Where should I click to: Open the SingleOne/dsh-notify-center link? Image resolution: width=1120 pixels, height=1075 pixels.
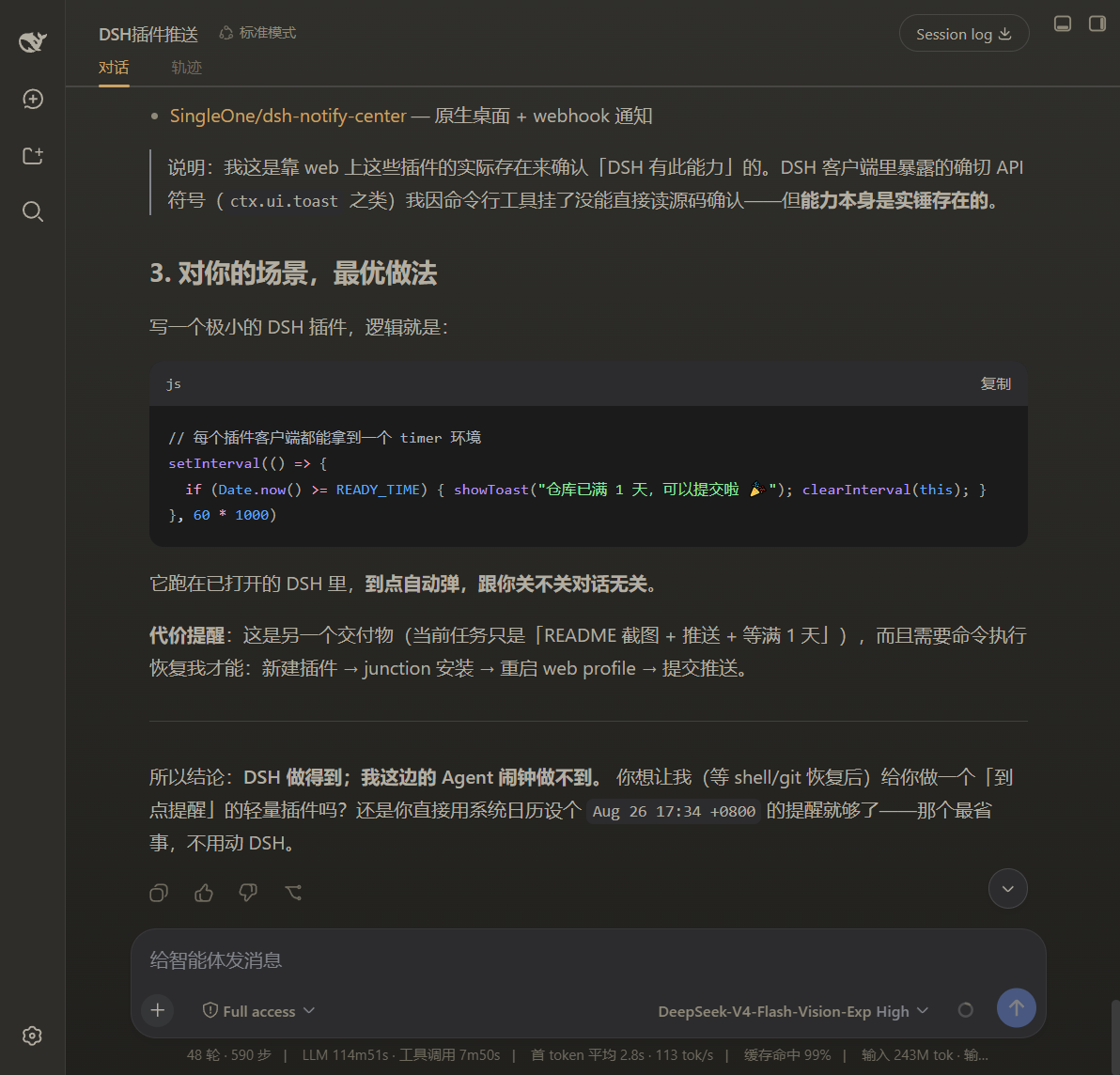288,116
